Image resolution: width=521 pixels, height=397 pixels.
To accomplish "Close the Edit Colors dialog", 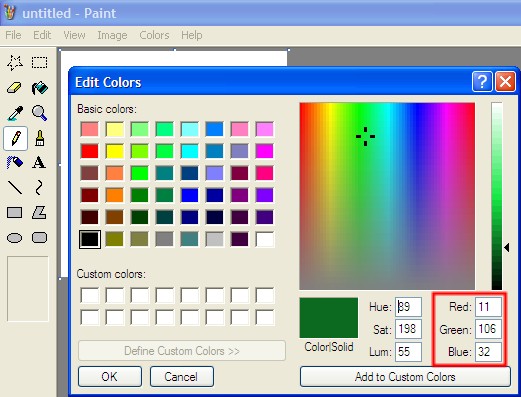I will (505, 81).
